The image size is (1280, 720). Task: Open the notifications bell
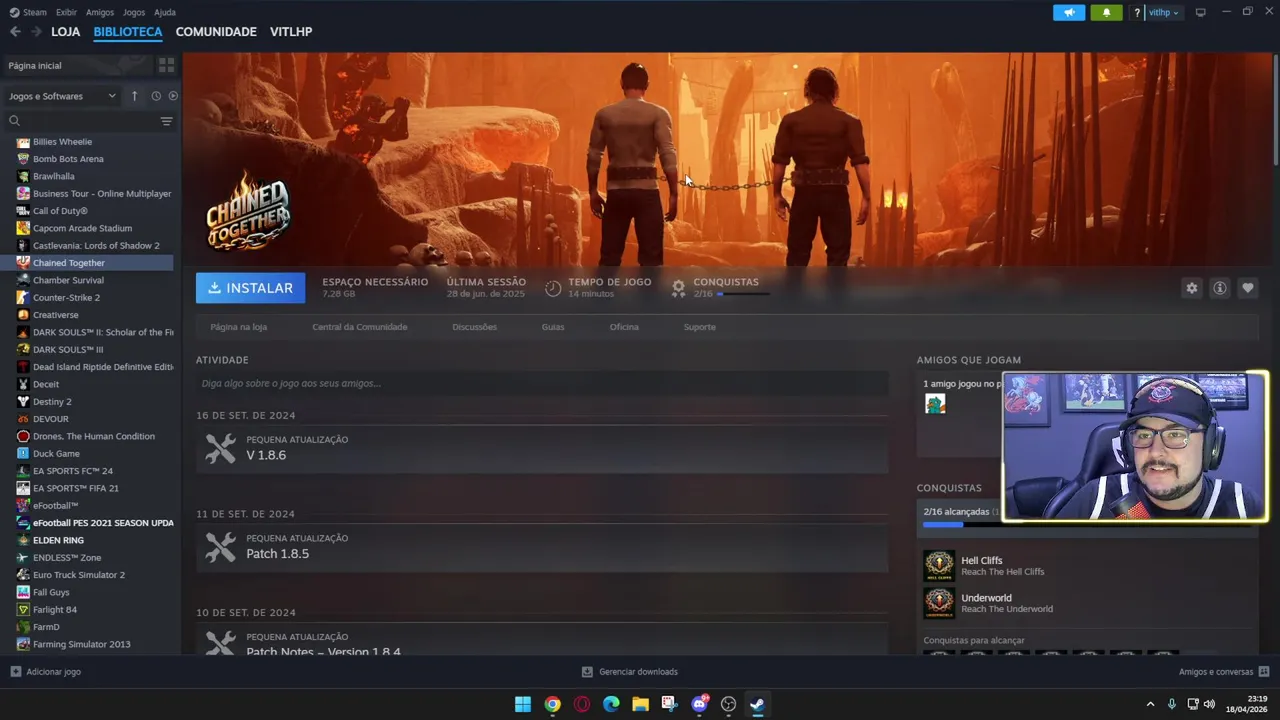pyautogui.click(x=1106, y=12)
